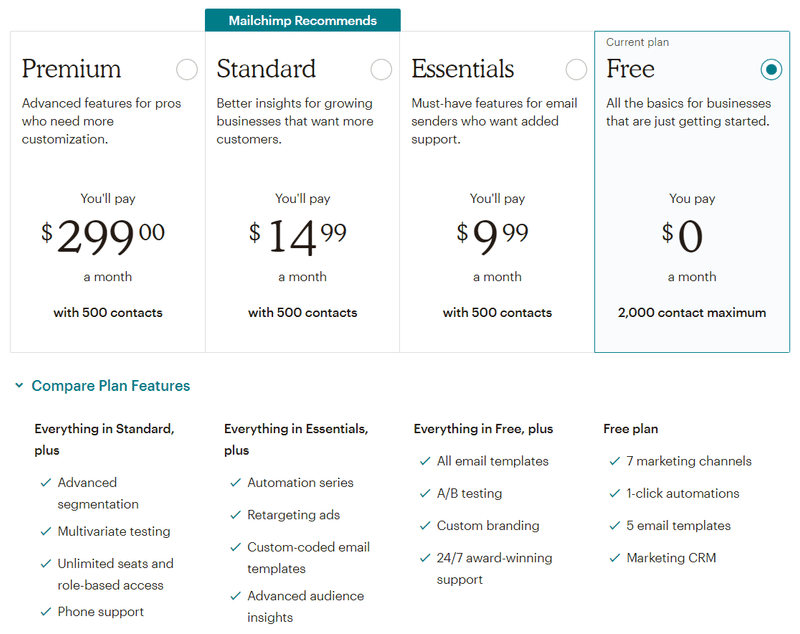Image resolution: width=800 pixels, height=634 pixels.
Task: Click checkmark beside Marketing CRM
Action: pos(615,558)
